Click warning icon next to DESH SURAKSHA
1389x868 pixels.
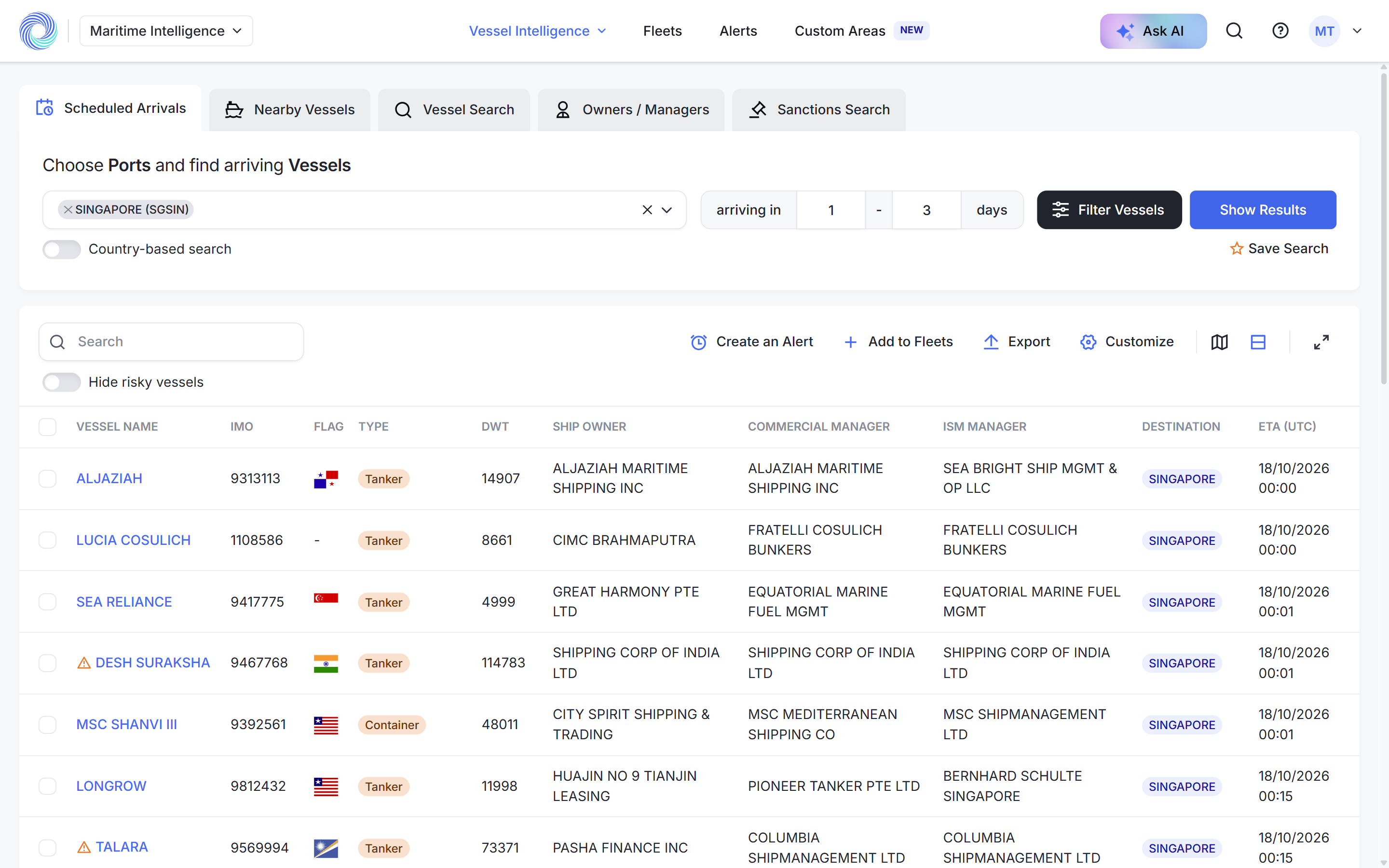click(x=84, y=663)
